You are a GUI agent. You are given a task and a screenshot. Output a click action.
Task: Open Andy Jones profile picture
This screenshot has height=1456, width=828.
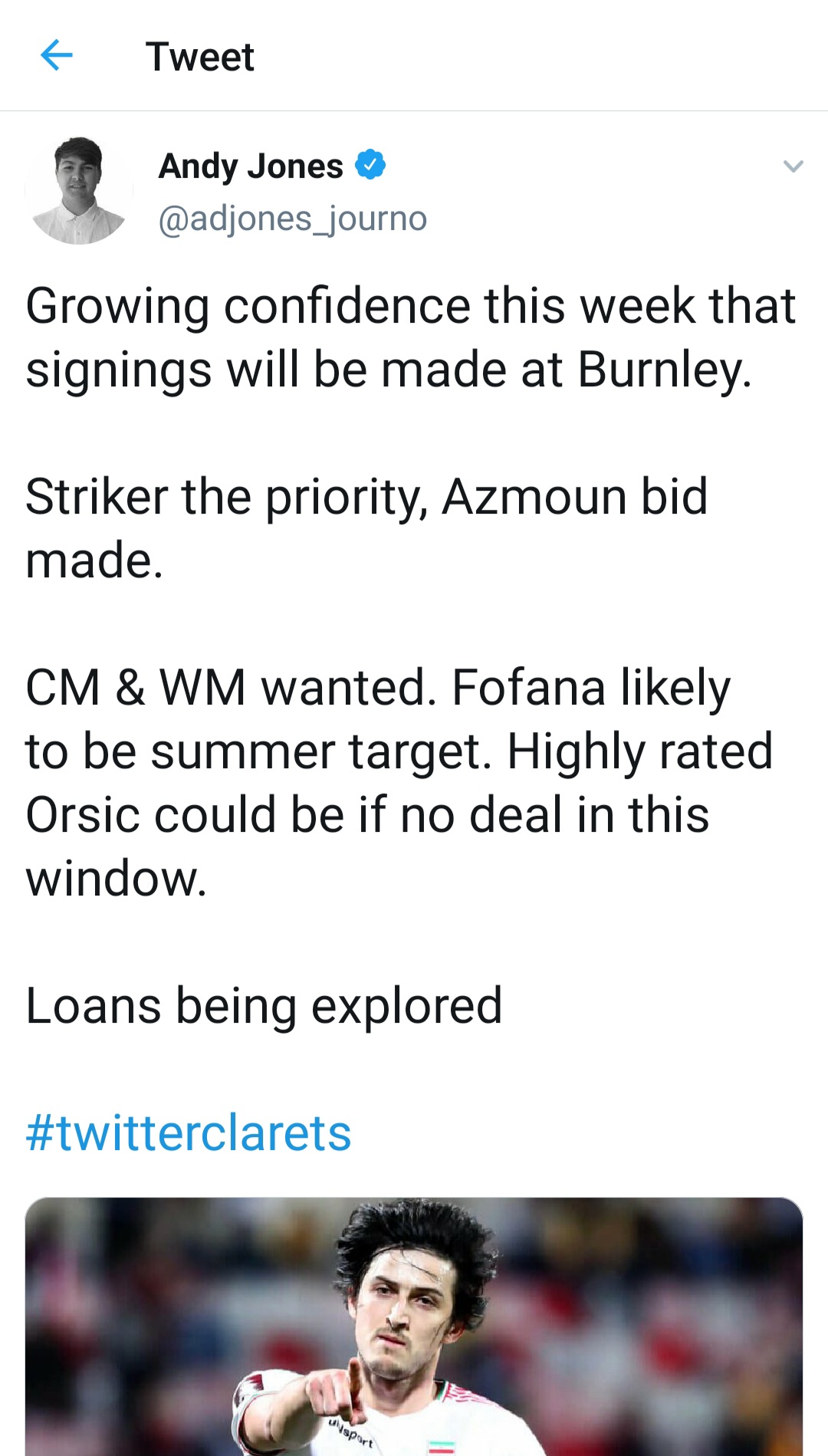[x=79, y=191]
